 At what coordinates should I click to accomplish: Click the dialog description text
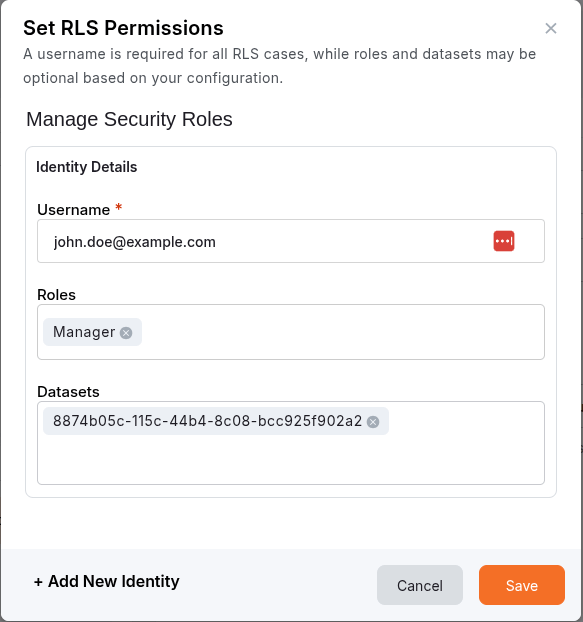[x=280, y=66]
